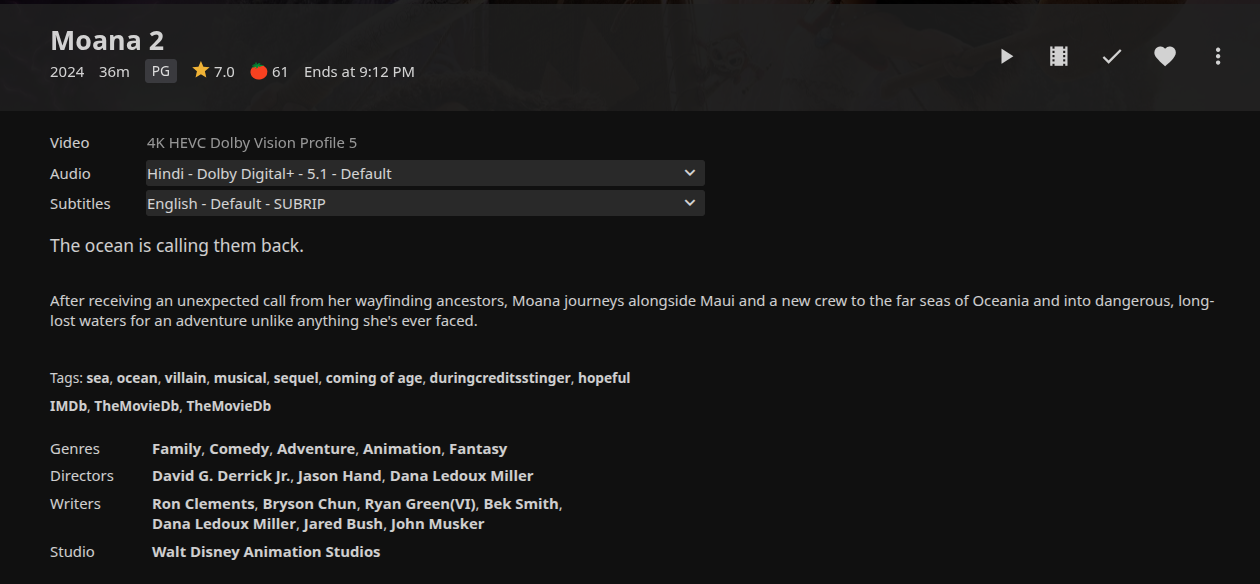Open writer Jared Bush's page

tap(343, 524)
